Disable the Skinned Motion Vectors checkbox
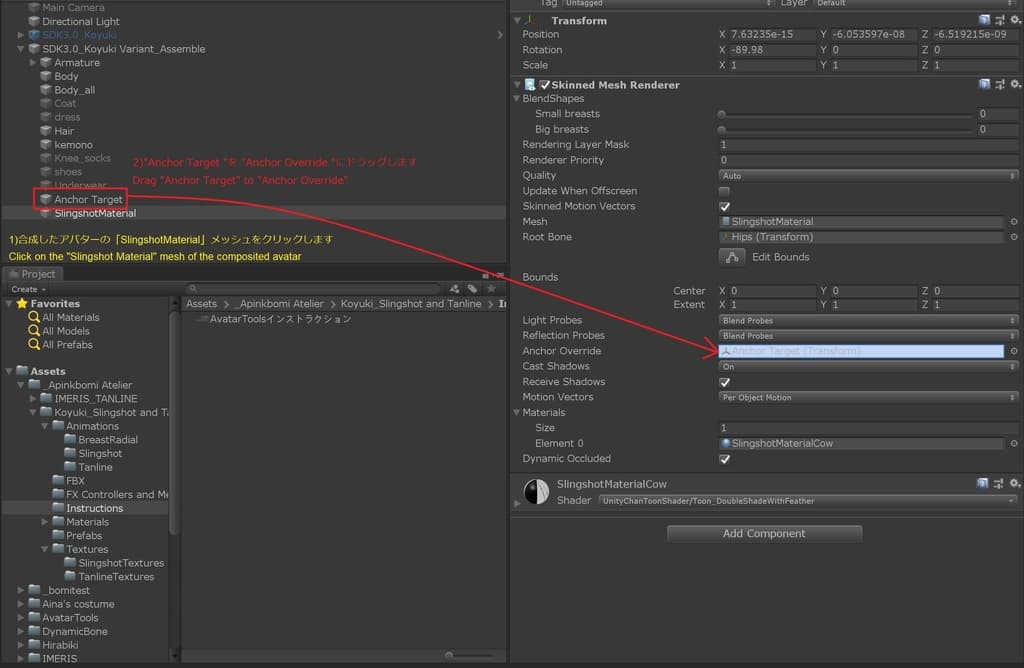Viewport: 1024px width, 668px height. [x=724, y=206]
